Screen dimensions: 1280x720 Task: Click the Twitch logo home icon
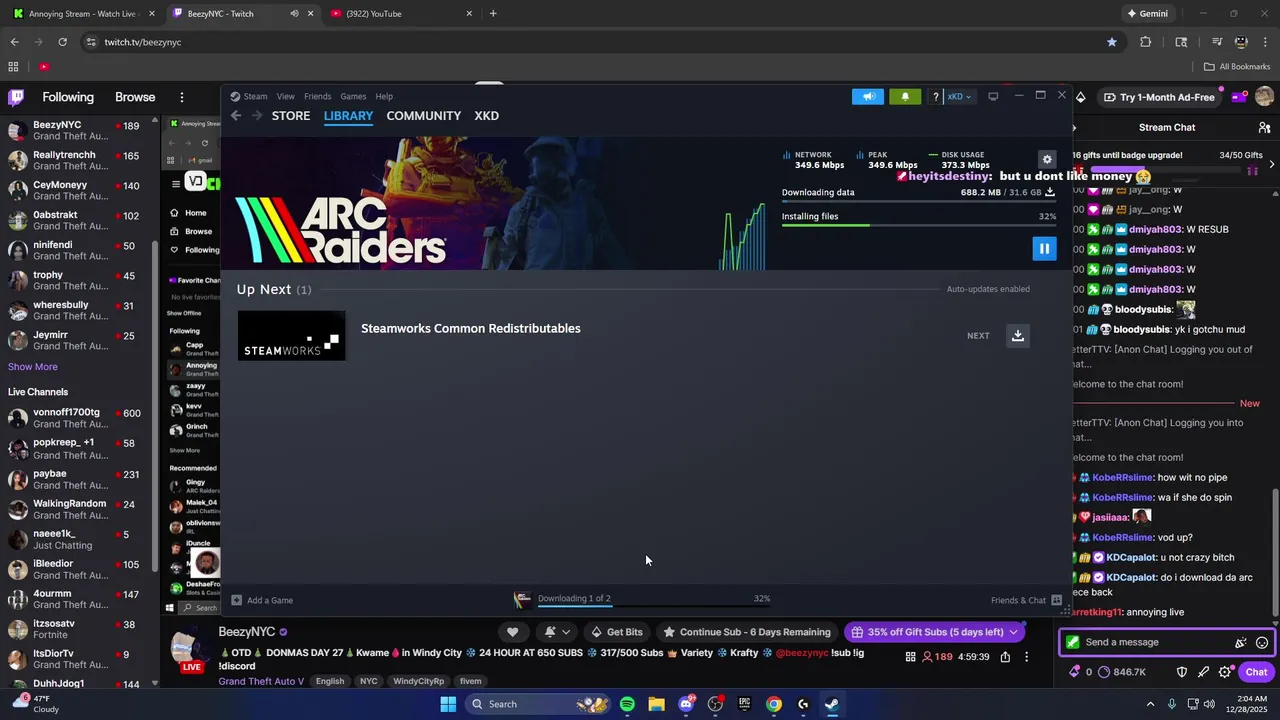[x=16, y=97]
